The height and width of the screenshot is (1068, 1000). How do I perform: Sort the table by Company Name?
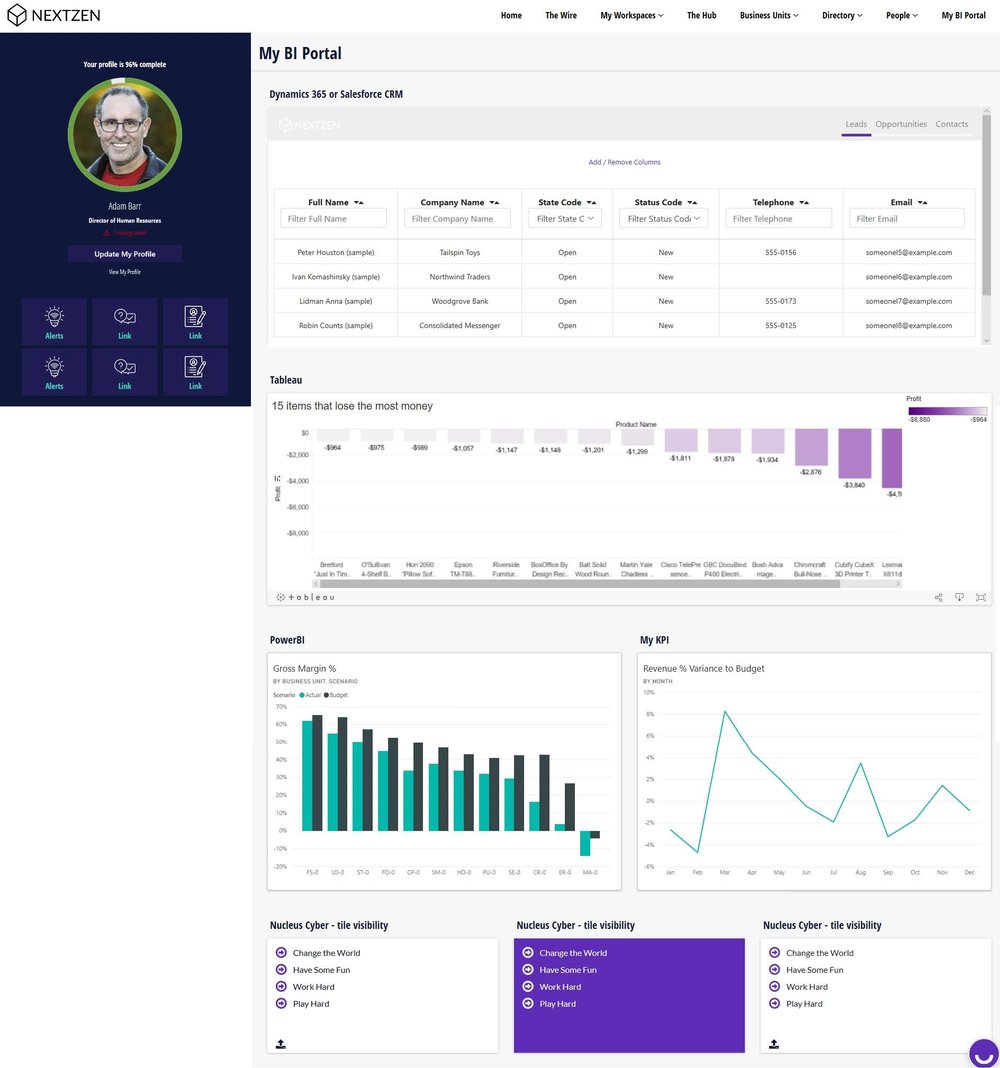pyautogui.click(x=494, y=202)
